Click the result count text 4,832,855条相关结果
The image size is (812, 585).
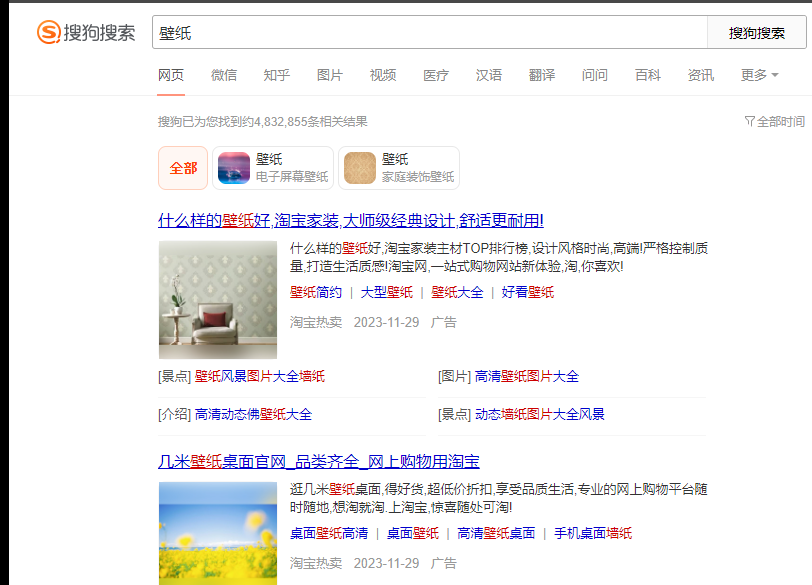tap(310, 122)
